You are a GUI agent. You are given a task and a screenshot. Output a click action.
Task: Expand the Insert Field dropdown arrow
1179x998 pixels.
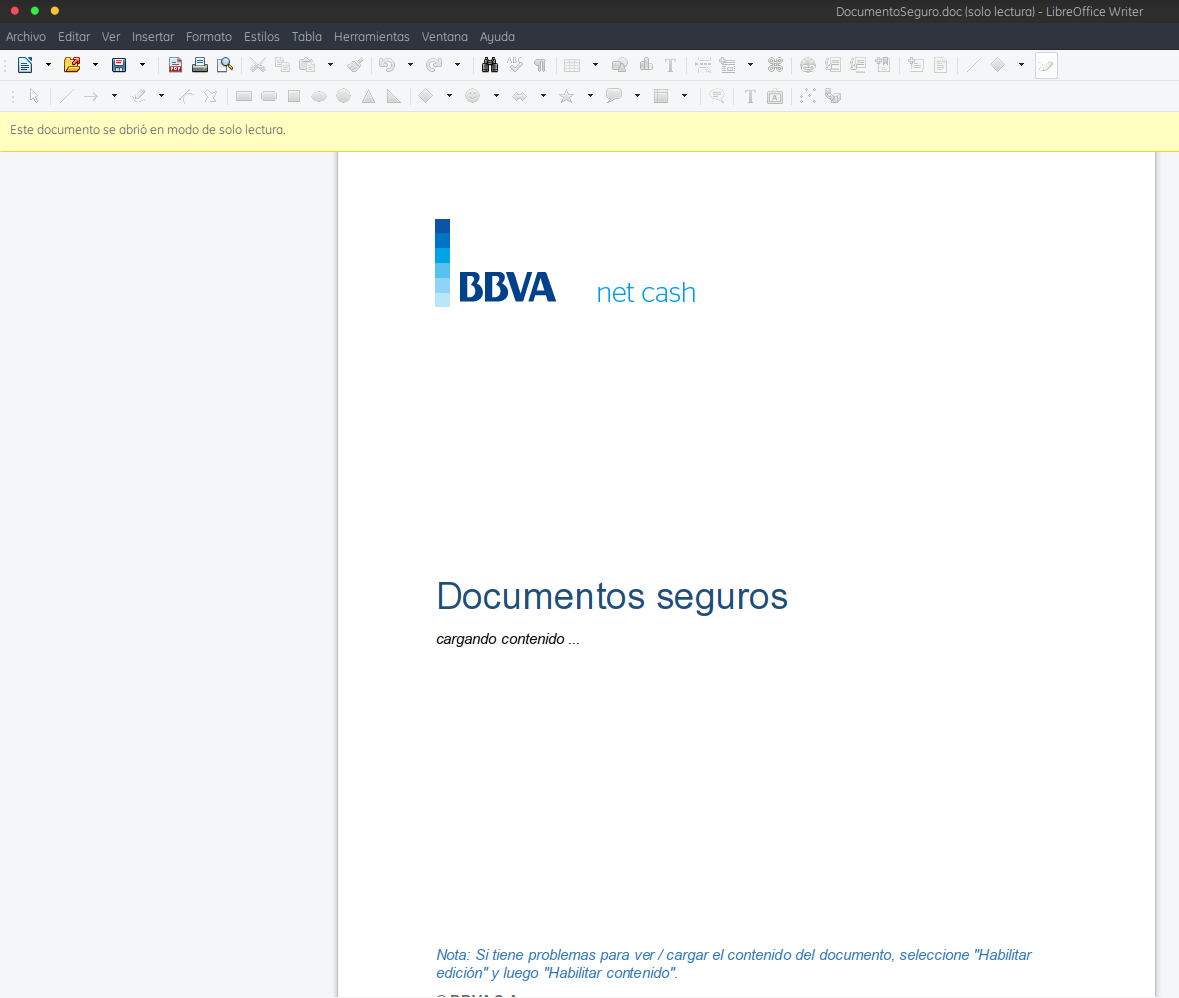tap(750, 65)
